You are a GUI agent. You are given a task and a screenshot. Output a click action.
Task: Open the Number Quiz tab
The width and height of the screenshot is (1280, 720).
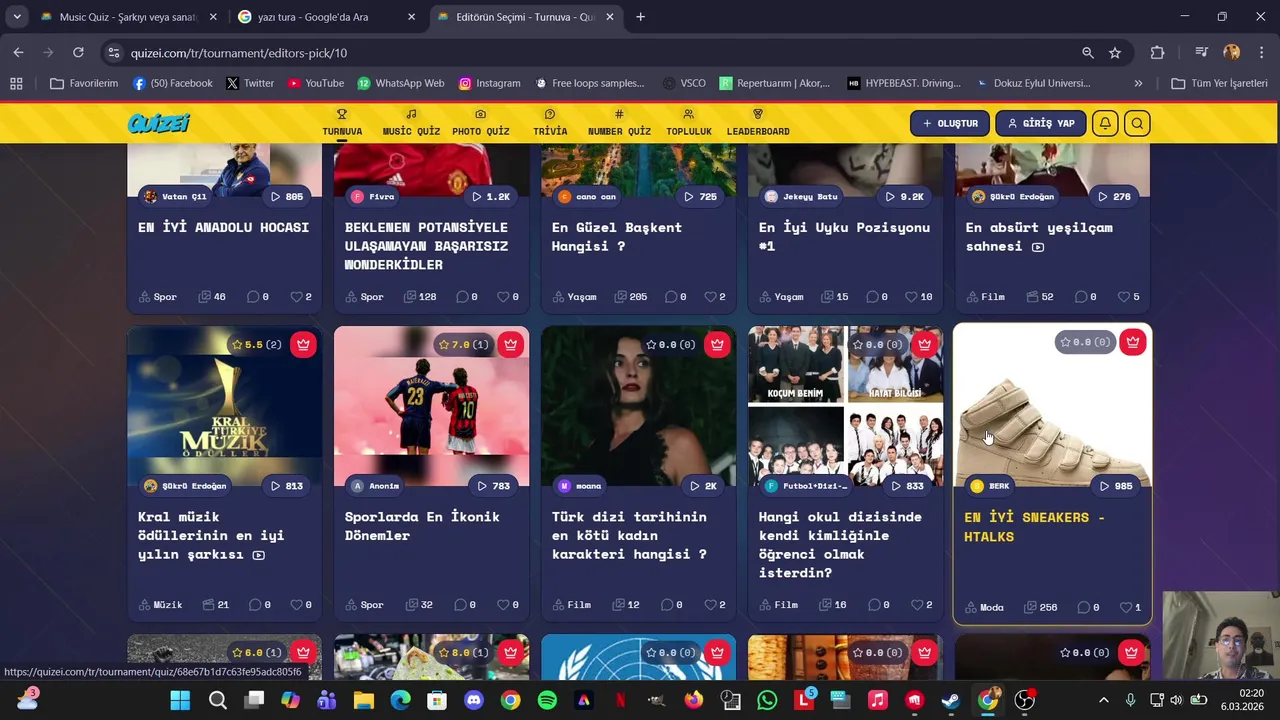click(619, 123)
